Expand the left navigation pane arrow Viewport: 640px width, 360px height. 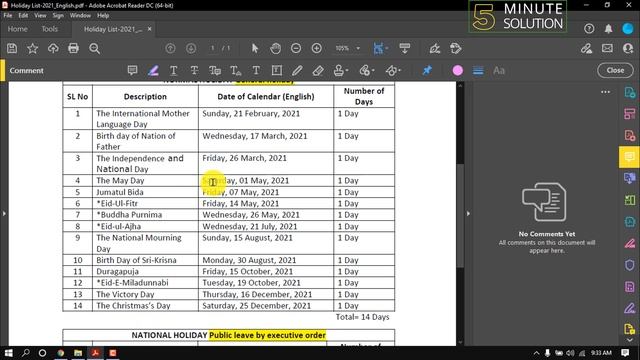pyautogui.click(x=4, y=213)
